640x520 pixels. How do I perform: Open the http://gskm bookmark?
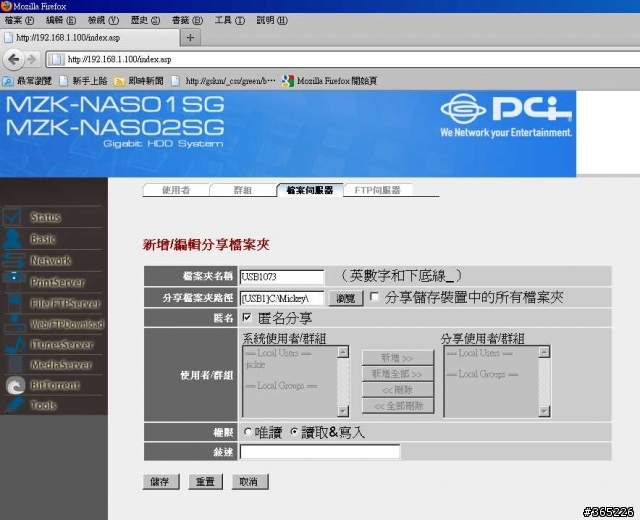(x=223, y=81)
